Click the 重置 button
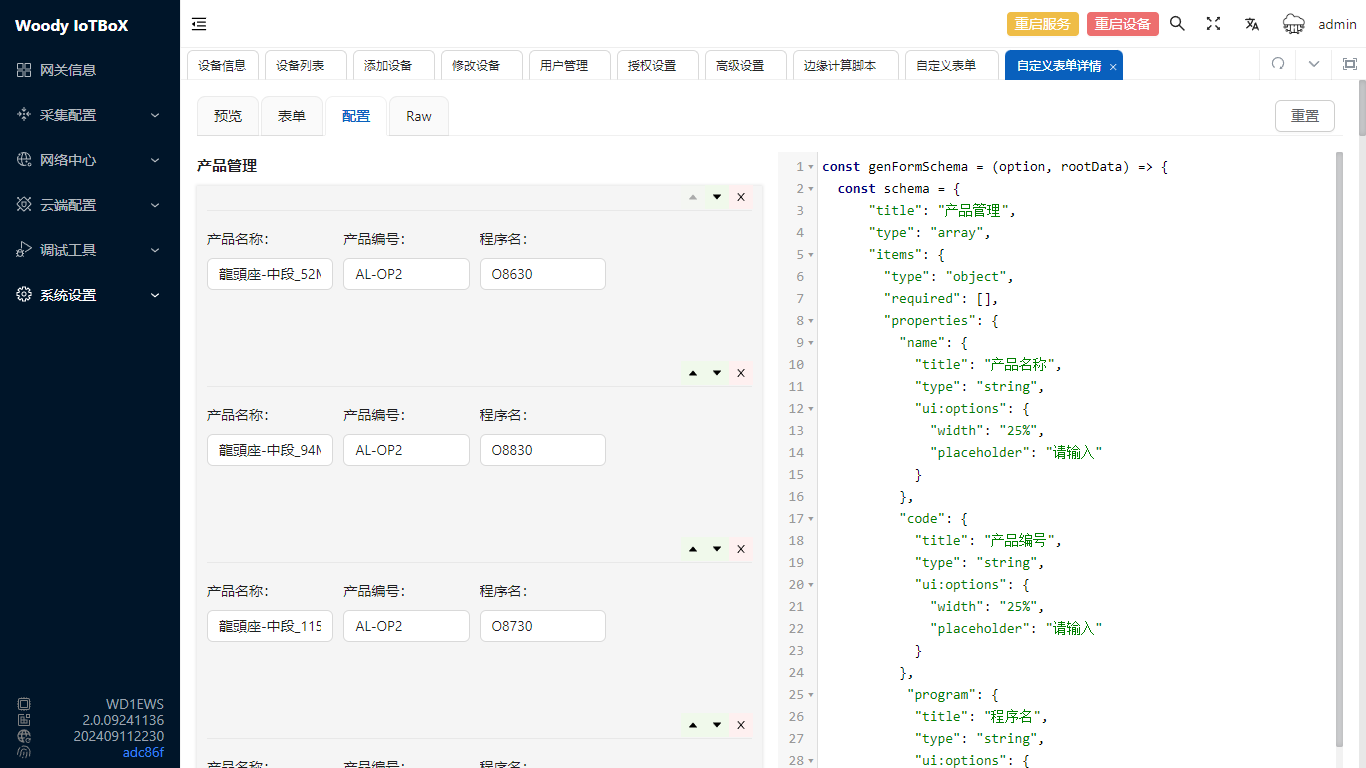This screenshot has height=768, width=1366. [x=1304, y=116]
